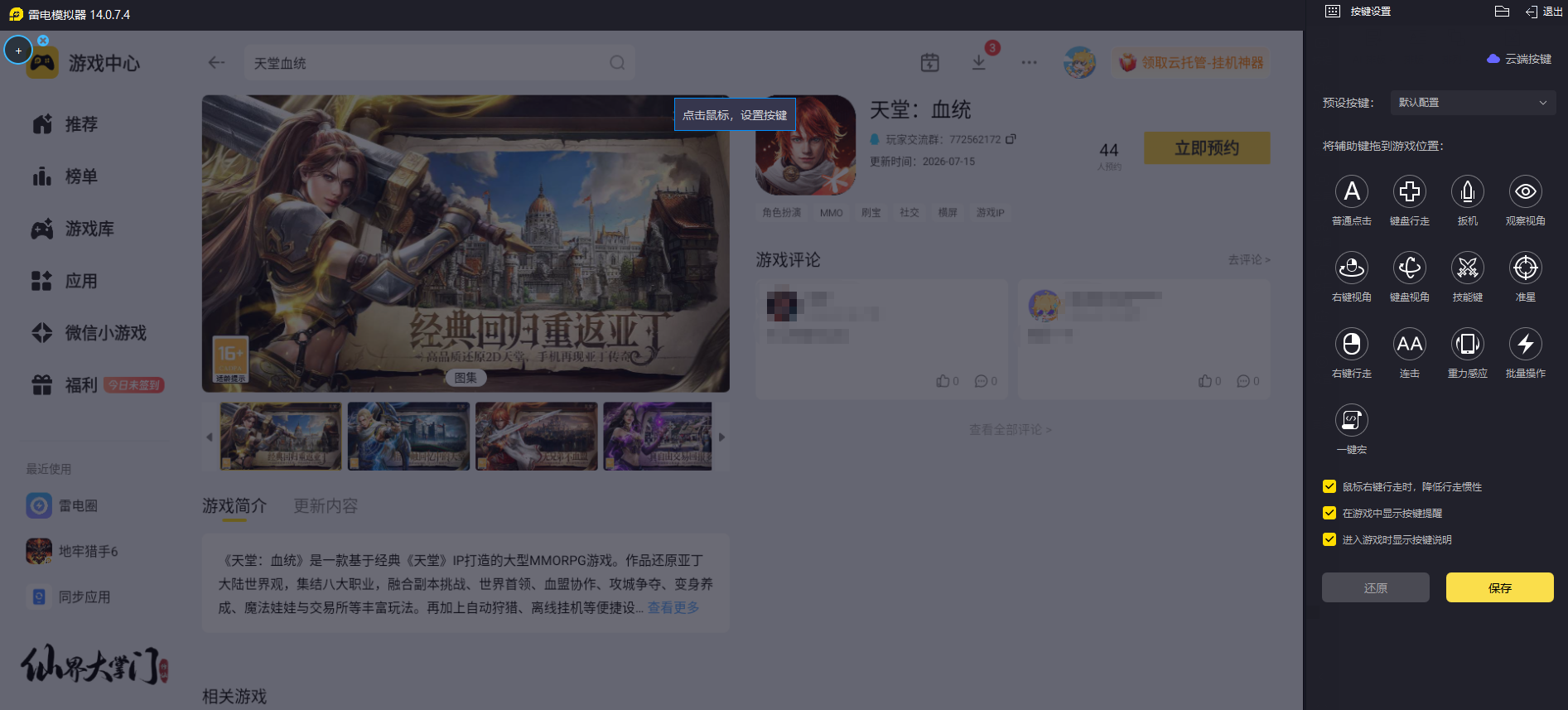The width and height of the screenshot is (1568, 710).
Task: Click the search magnifier icon
Action: tap(617, 63)
